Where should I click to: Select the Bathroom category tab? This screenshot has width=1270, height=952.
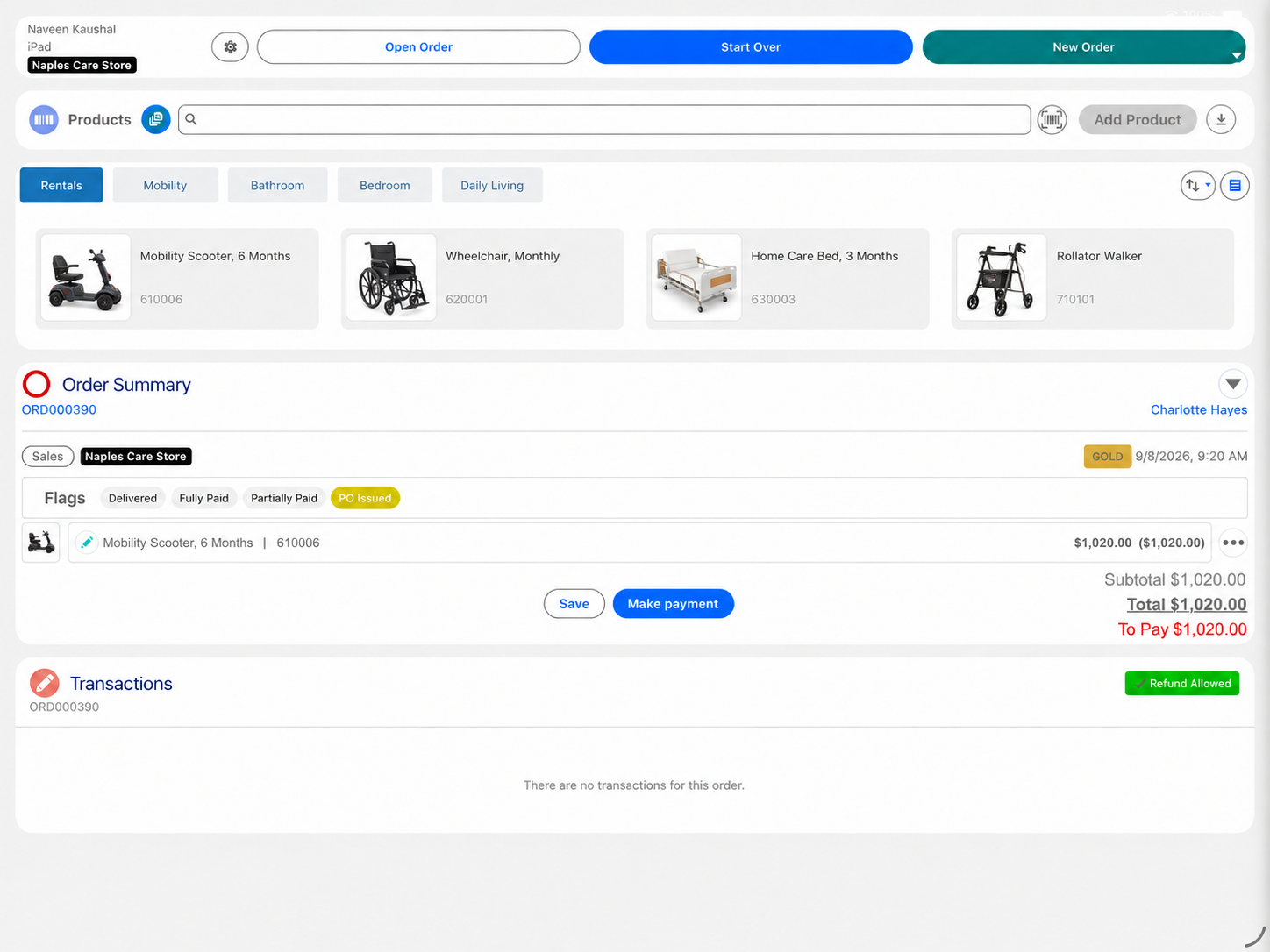pyautogui.click(x=277, y=185)
